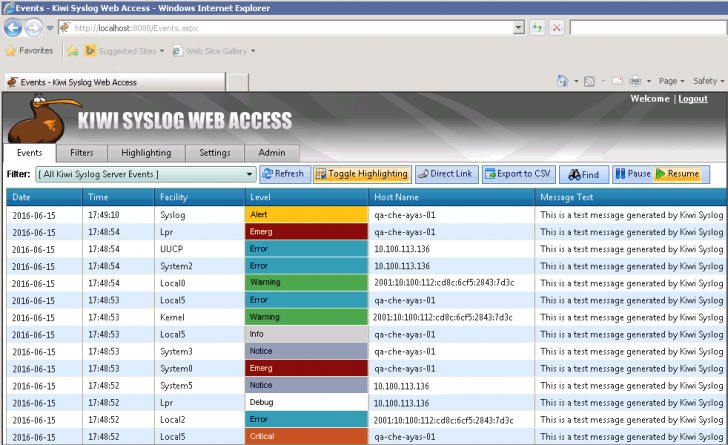Select the Events - Kiwi Syslog browser tab
The width and height of the screenshot is (728, 445).
tap(115, 82)
